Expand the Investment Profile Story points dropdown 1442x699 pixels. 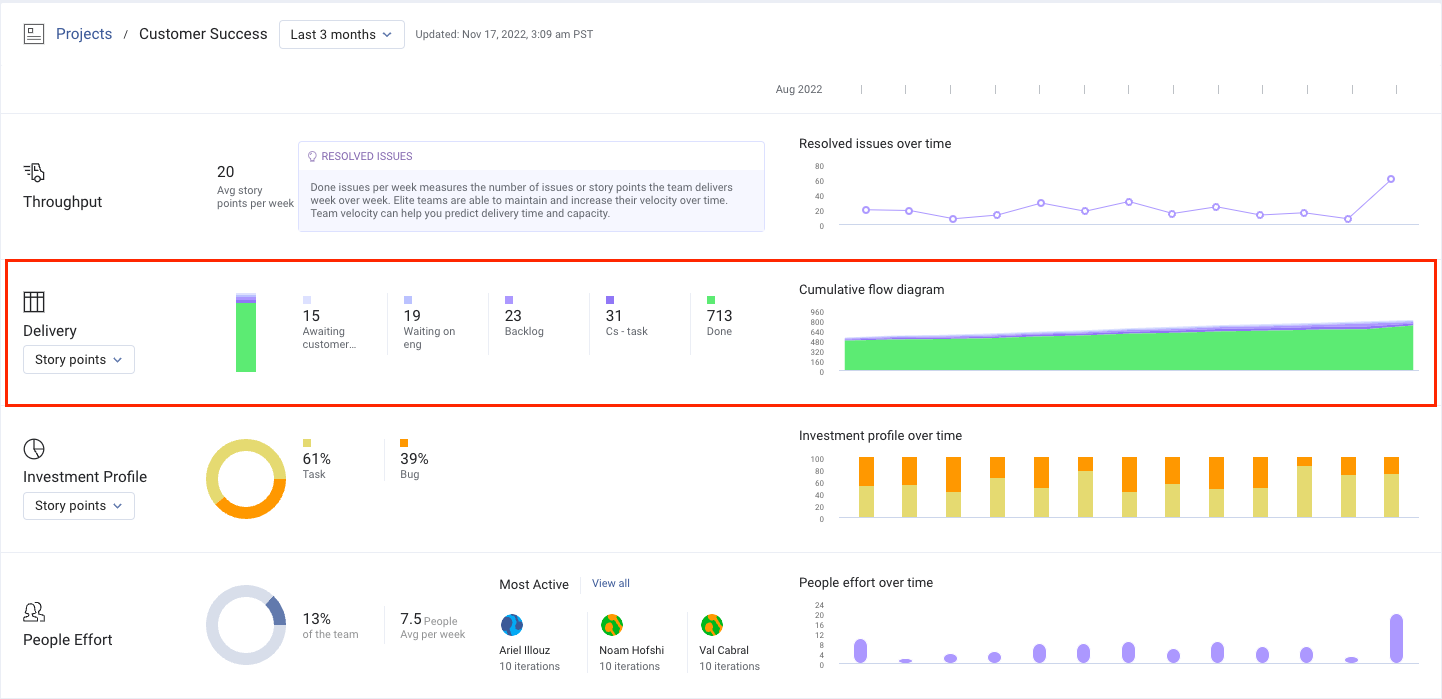pos(78,506)
